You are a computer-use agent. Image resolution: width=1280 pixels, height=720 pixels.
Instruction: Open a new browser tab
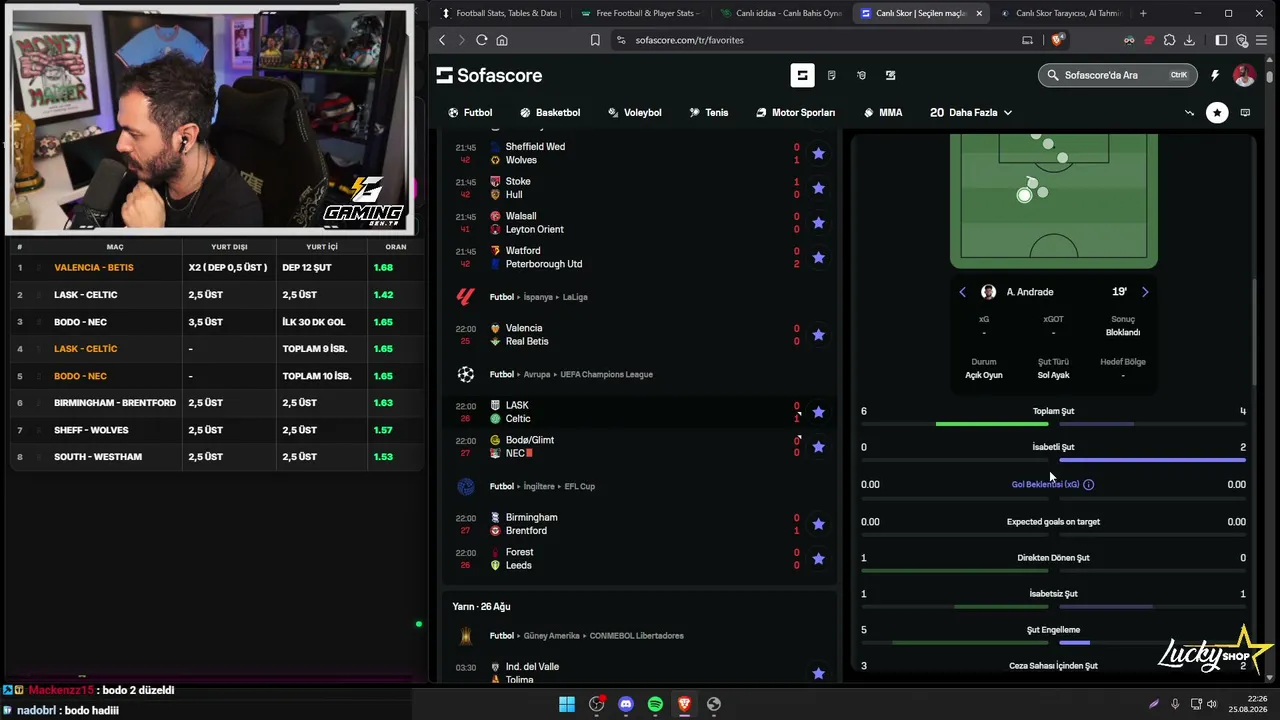coord(1143,13)
